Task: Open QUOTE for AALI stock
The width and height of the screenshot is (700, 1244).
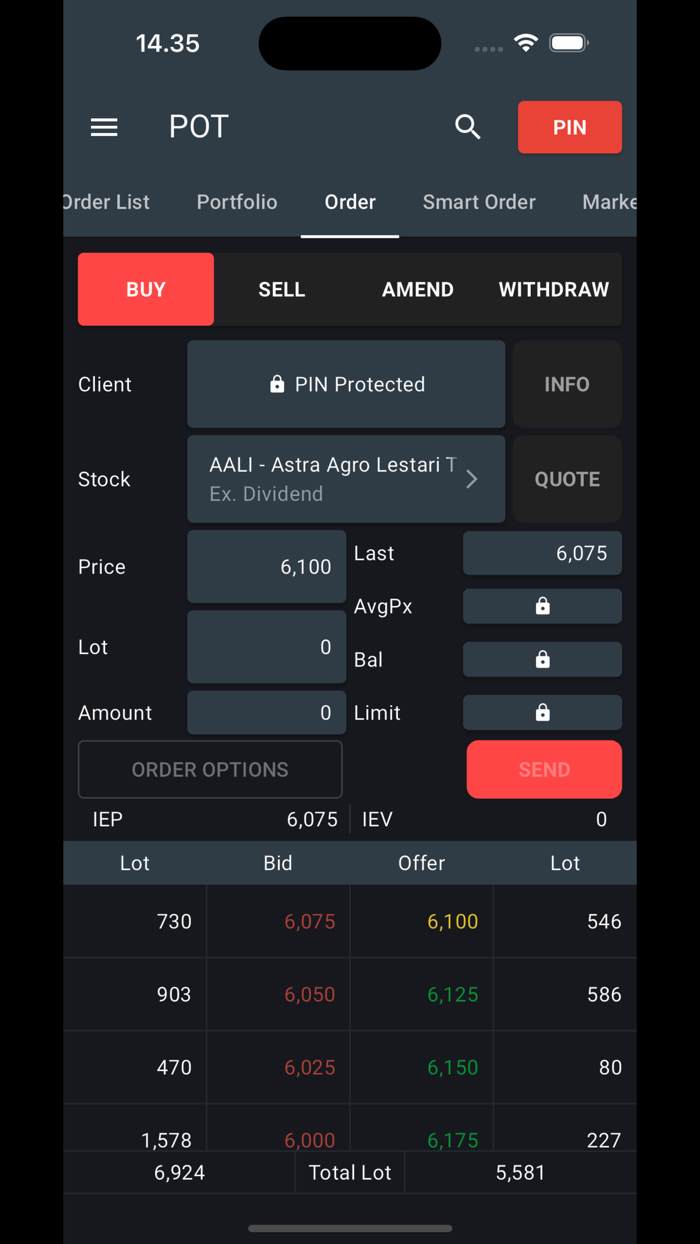Action: 567,479
